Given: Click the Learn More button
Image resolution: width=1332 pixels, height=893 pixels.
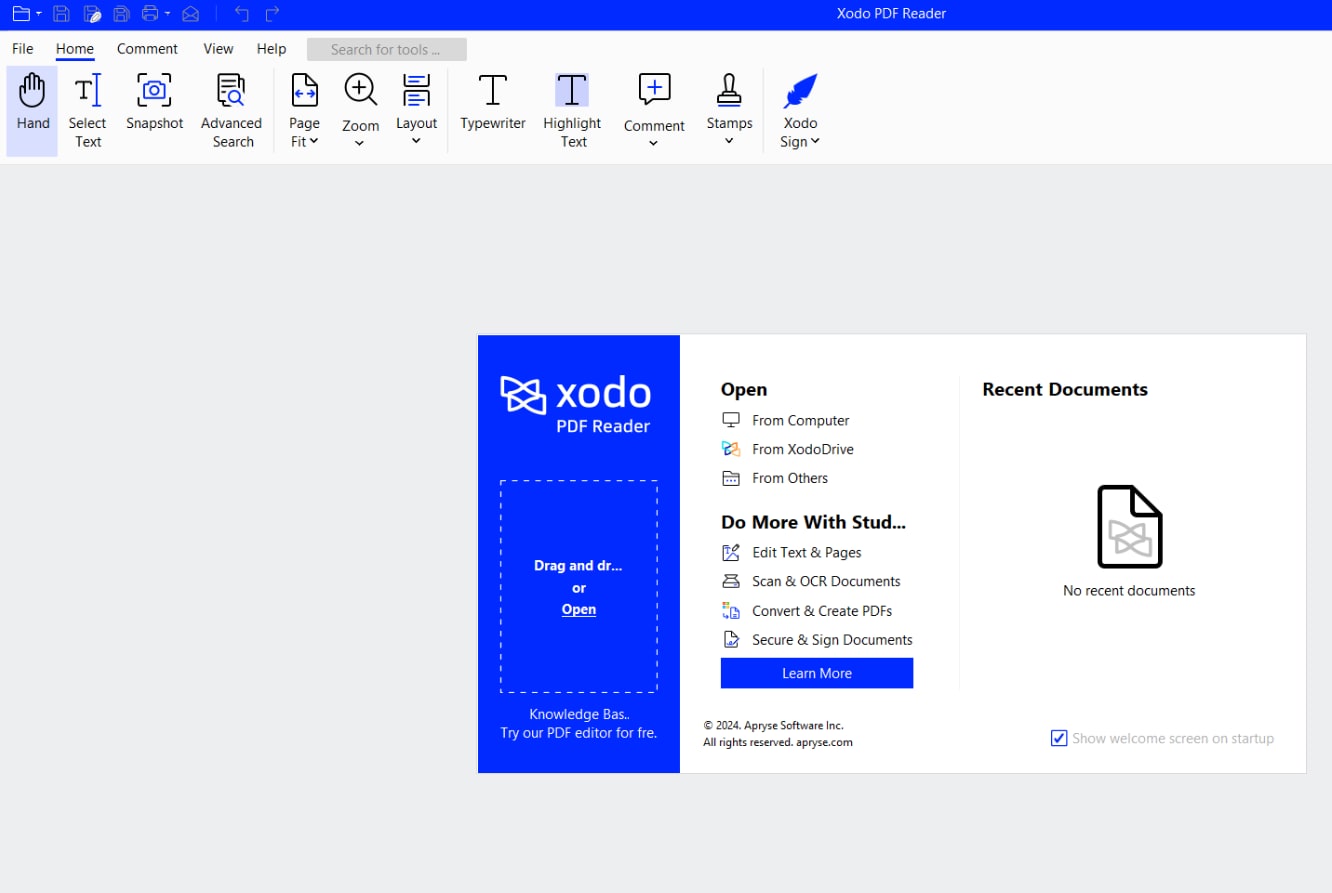Looking at the screenshot, I should point(816,672).
